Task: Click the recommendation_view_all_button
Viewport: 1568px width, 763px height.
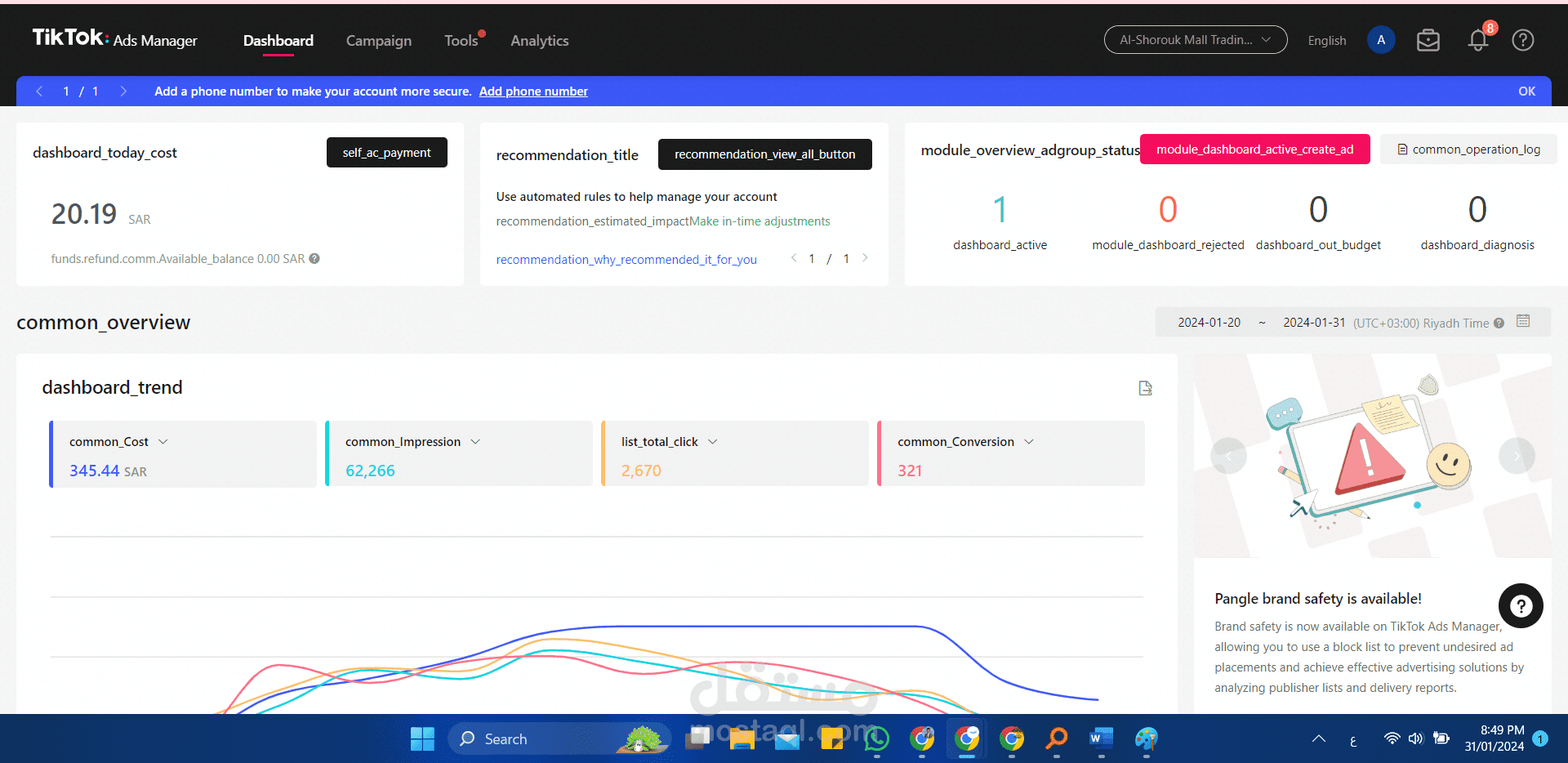Action: (765, 154)
